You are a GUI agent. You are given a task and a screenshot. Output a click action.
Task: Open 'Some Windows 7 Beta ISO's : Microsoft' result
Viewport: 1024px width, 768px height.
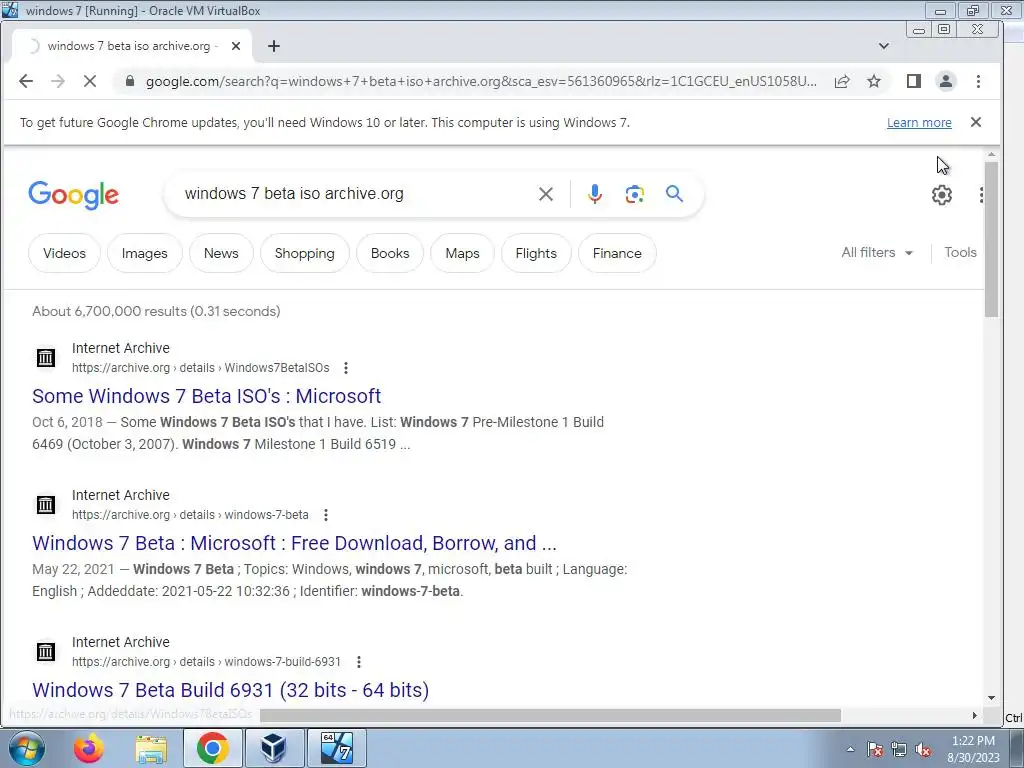pyautogui.click(x=206, y=396)
